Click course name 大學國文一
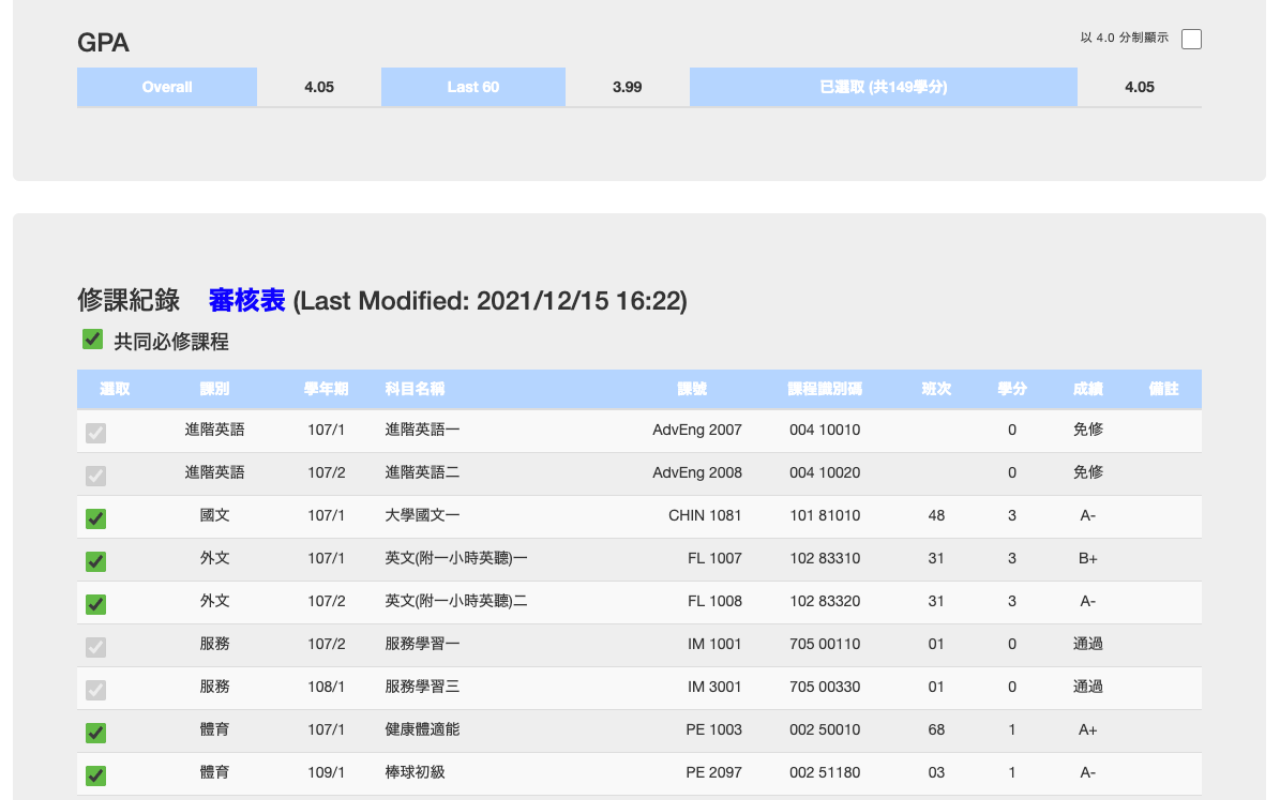Image resolution: width=1280 pixels, height=800 pixels. pyautogui.click(x=423, y=515)
